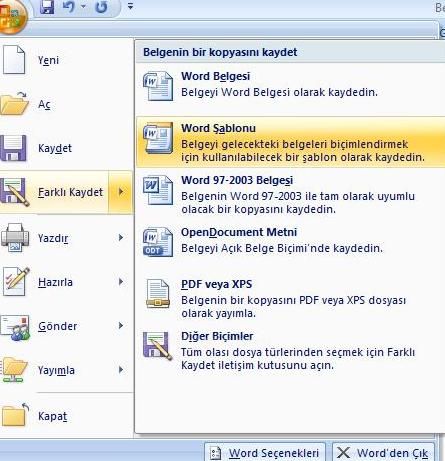
Task: Click Word'den Çık exit button
Action: coord(383,452)
